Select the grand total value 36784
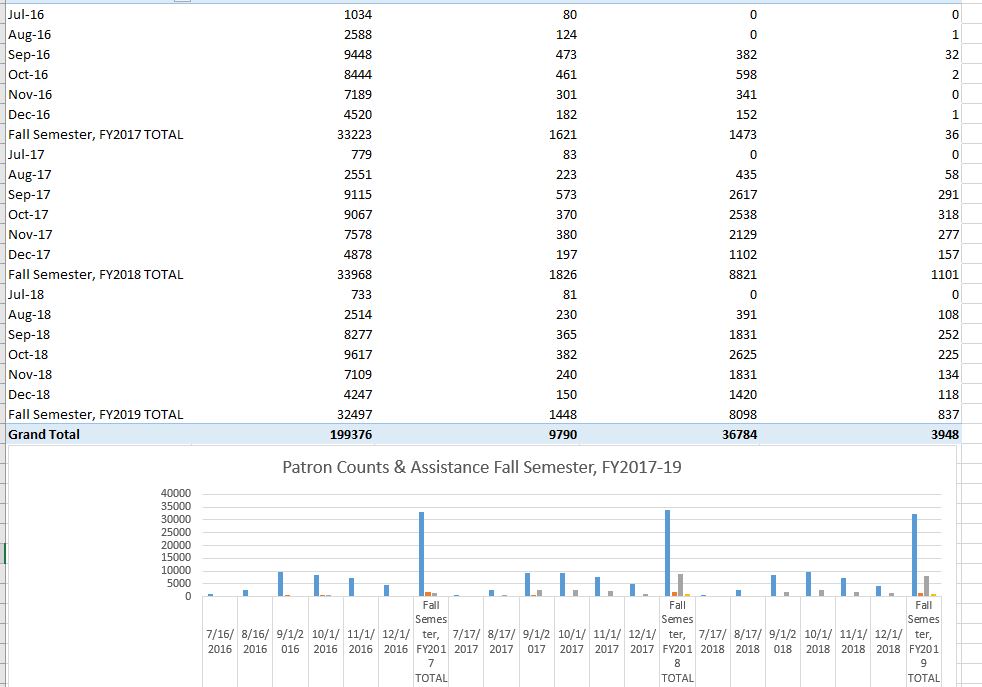 tap(739, 435)
